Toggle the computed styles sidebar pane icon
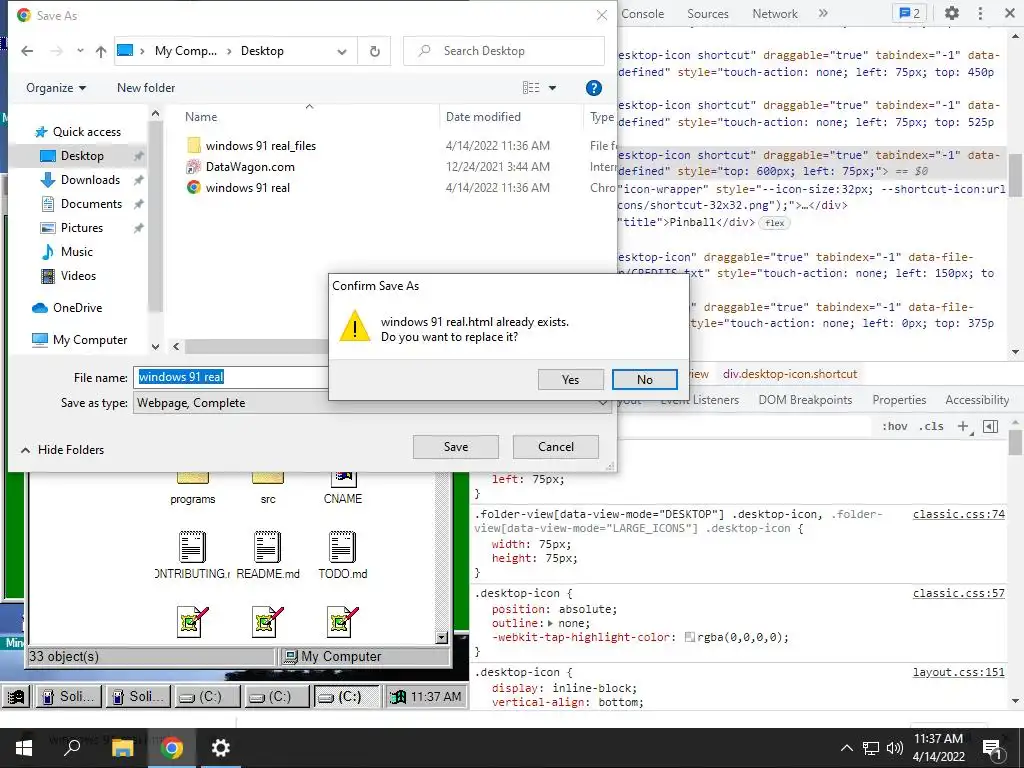 point(991,426)
